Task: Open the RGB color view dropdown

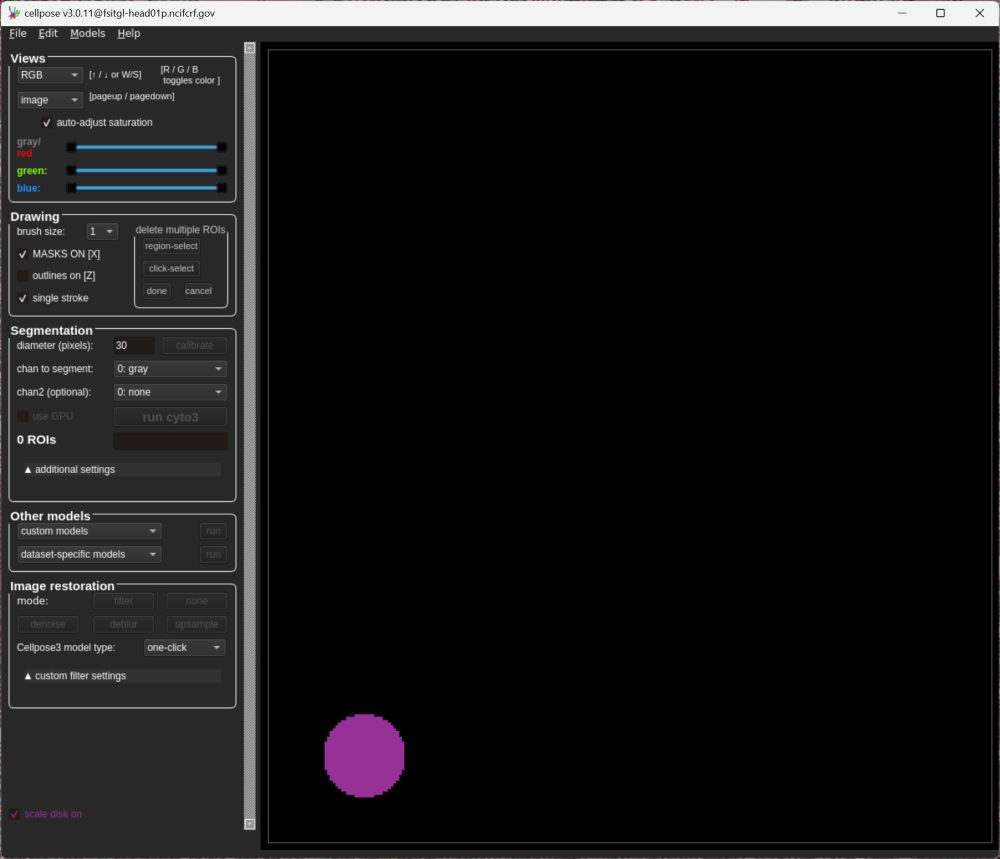Action: [x=50, y=75]
